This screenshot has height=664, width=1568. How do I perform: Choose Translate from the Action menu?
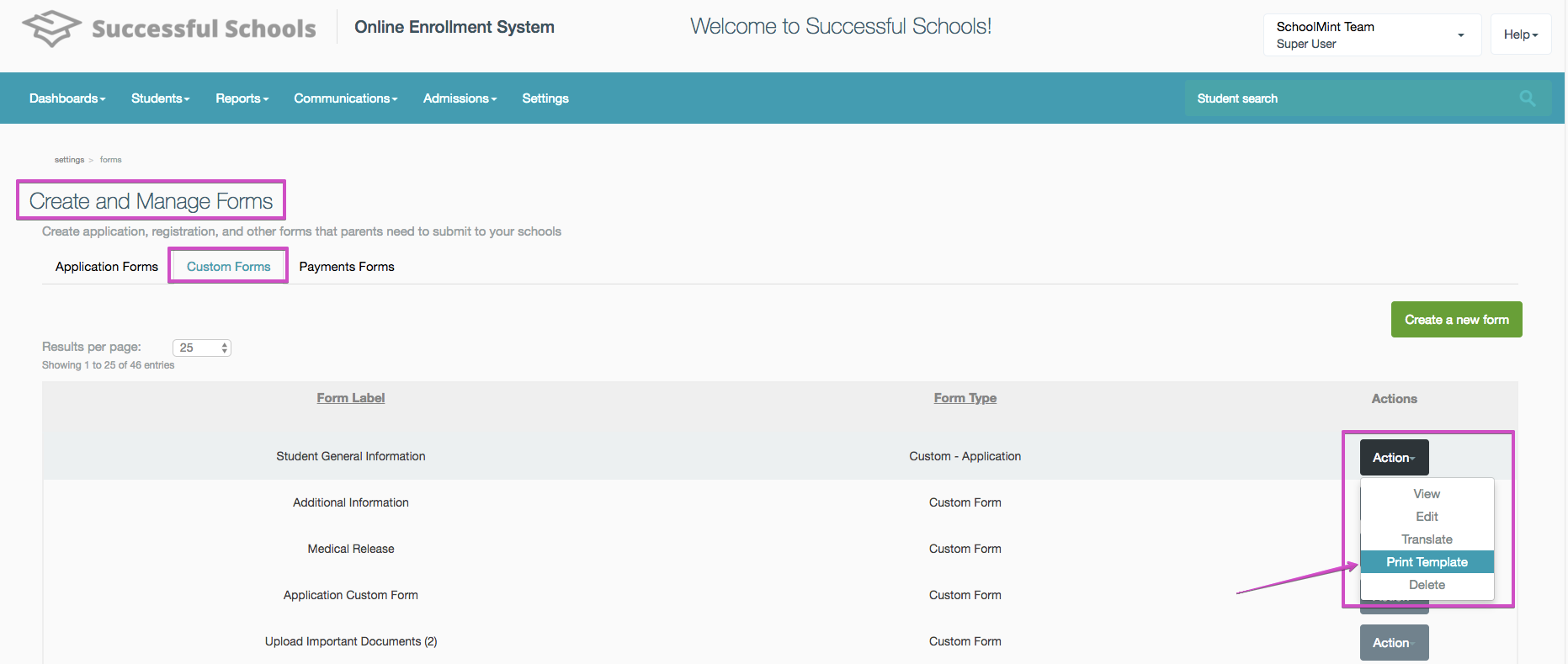coord(1427,539)
